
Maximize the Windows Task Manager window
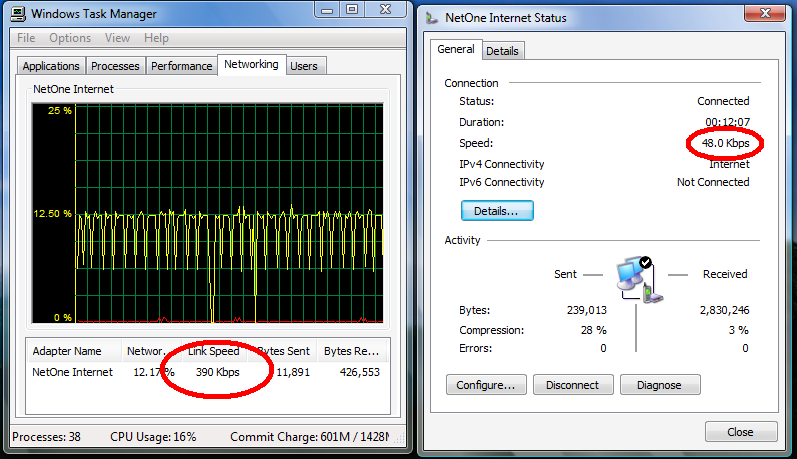tap(352, 10)
